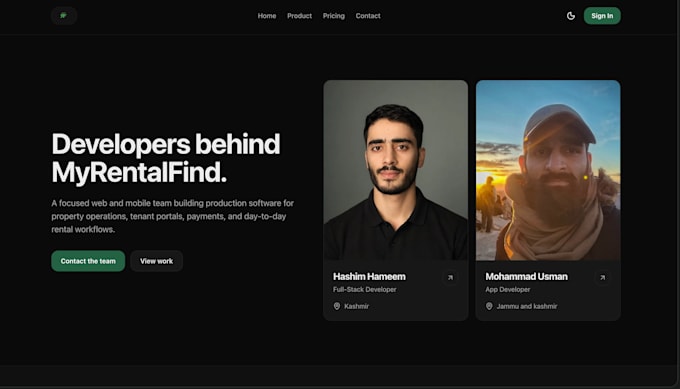The image size is (680, 389).
Task: Click the Hashim Hameem name text
Action: point(369,277)
